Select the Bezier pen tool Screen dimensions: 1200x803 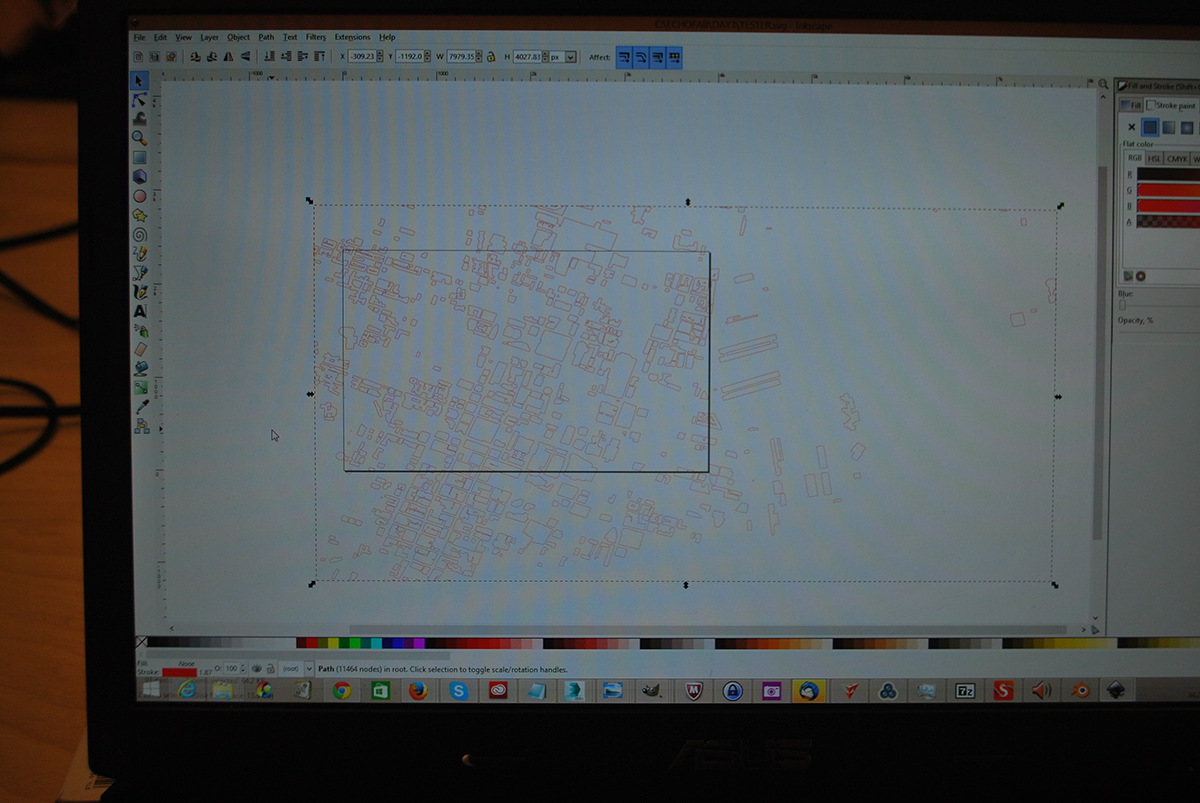(x=140, y=272)
